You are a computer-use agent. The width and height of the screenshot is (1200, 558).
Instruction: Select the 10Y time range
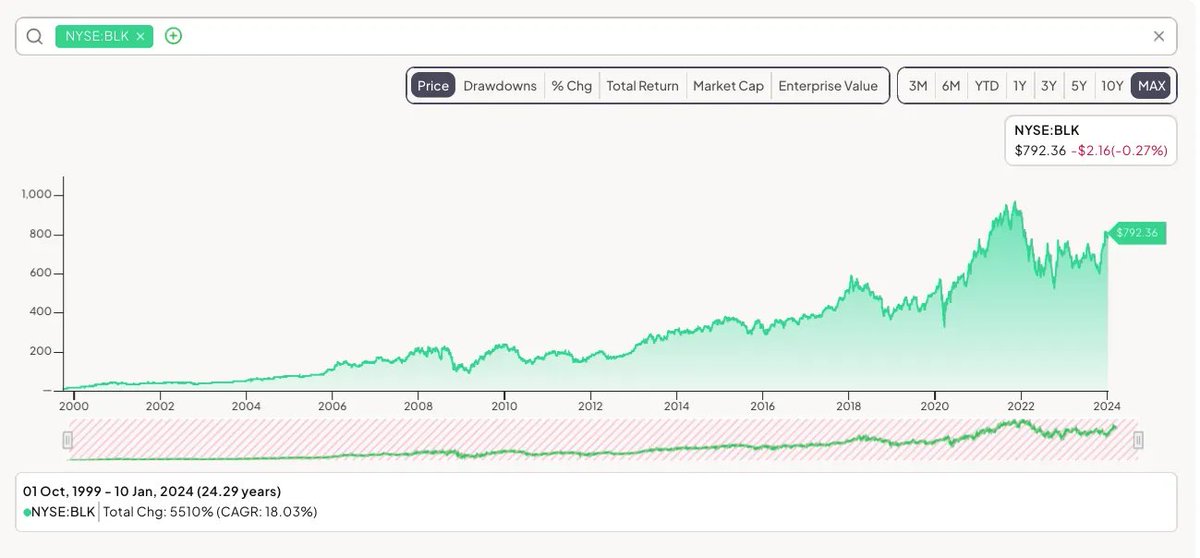(x=1112, y=86)
